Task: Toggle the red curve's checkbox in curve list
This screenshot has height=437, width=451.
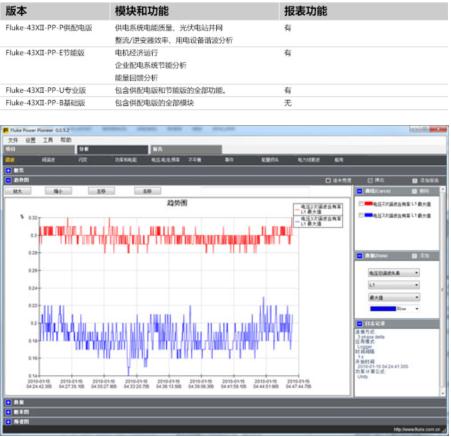Action: click(x=361, y=204)
